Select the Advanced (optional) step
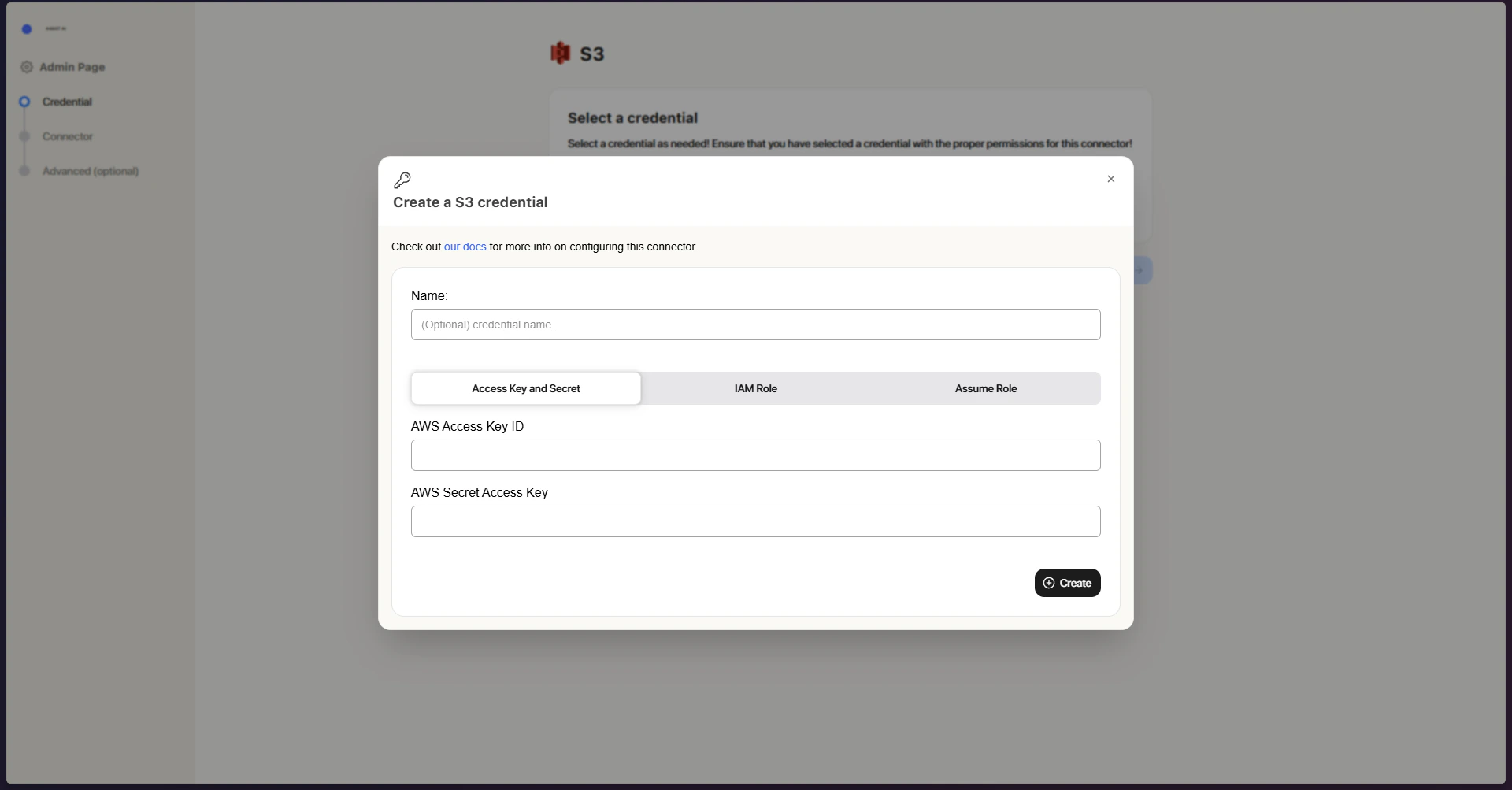Viewport: 1512px width, 790px height. pyautogui.click(x=91, y=171)
